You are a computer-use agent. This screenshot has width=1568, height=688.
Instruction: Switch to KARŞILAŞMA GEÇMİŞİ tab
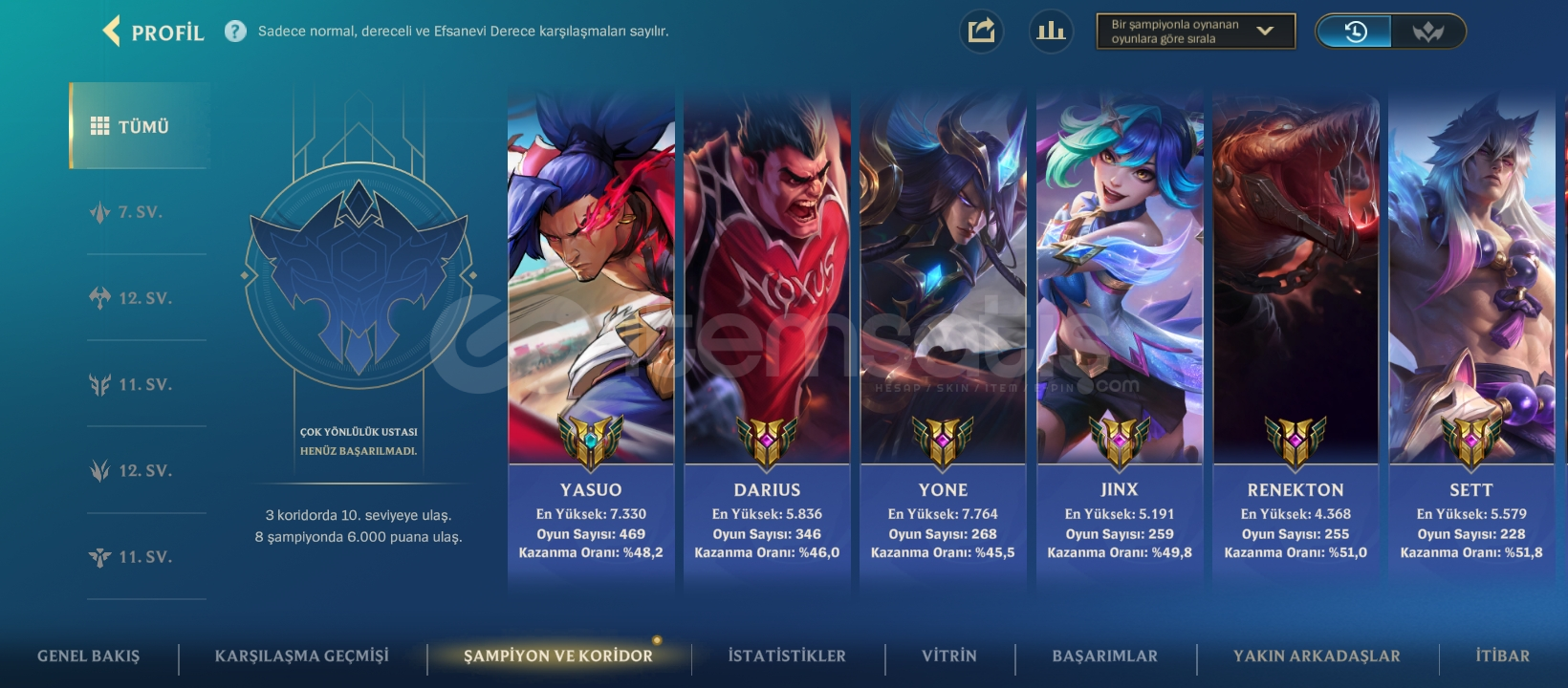[301, 656]
